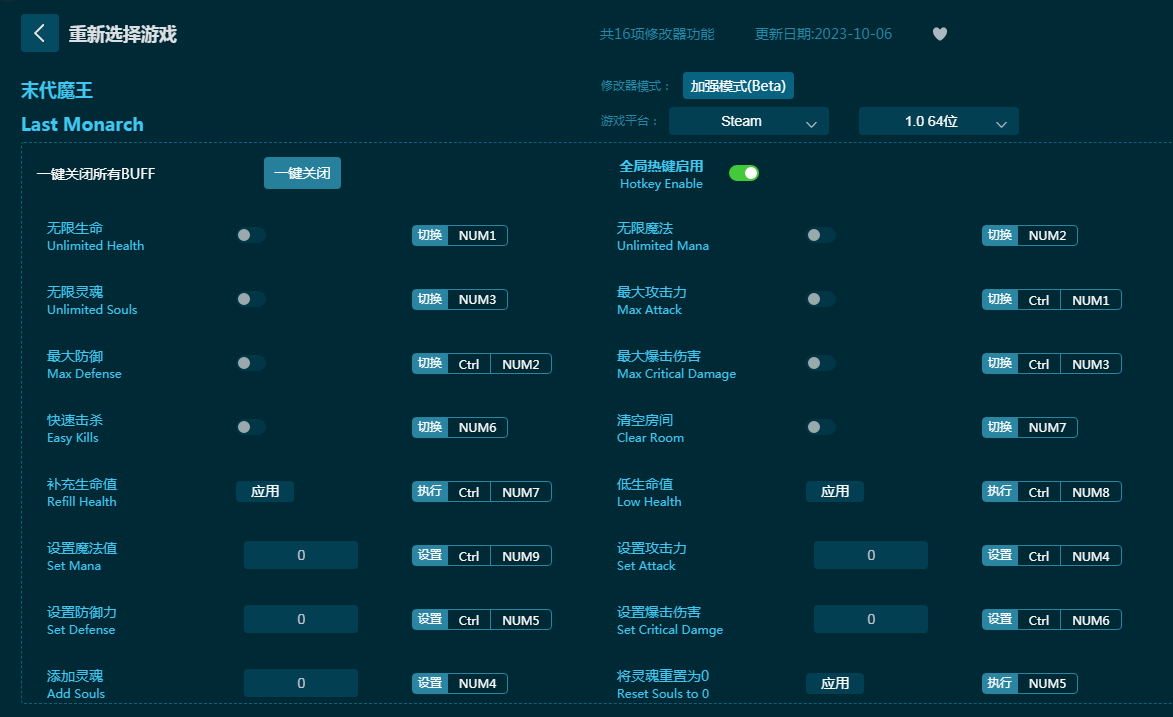Viewport: 1173px width, 717px height.
Task: Enable the Unlimited Health toggle
Action: pyautogui.click(x=250, y=235)
